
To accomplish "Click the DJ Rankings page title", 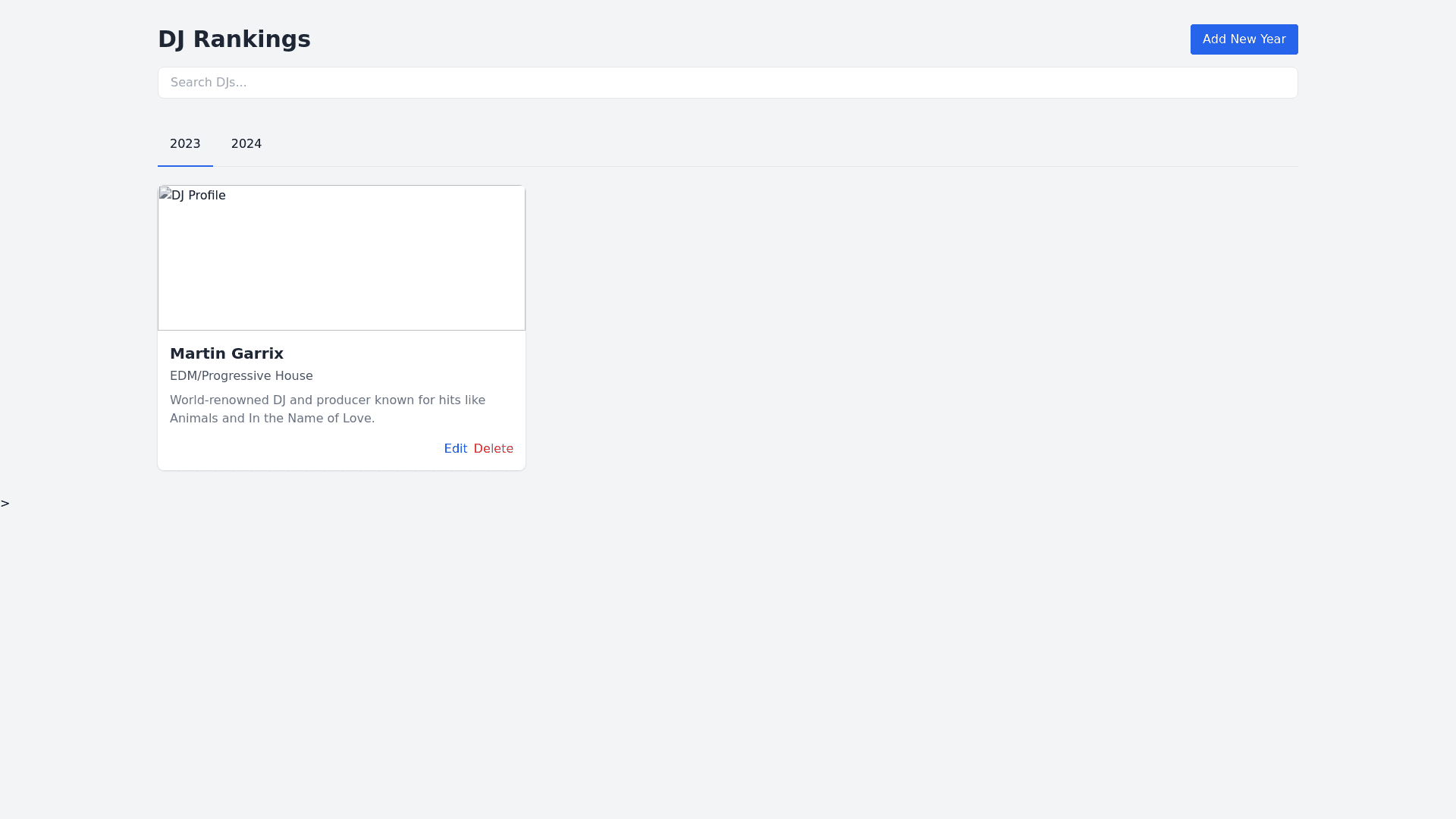I will click(x=234, y=39).
